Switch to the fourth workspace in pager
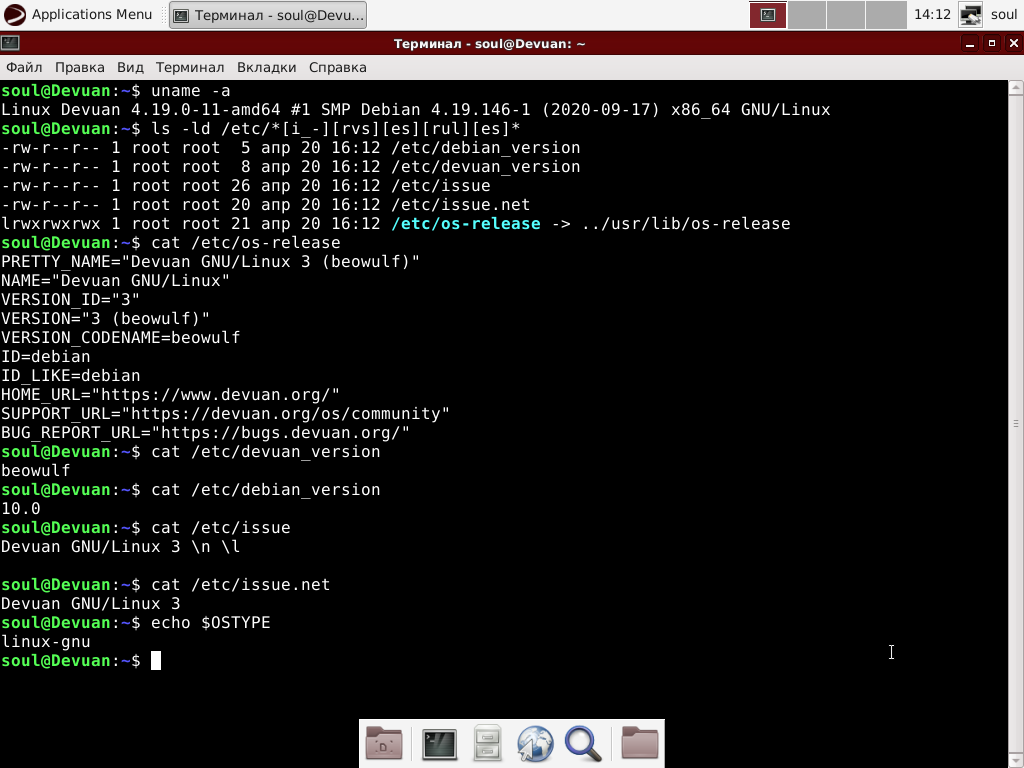Screen dimensions: 1024x768 click(886, 15)
